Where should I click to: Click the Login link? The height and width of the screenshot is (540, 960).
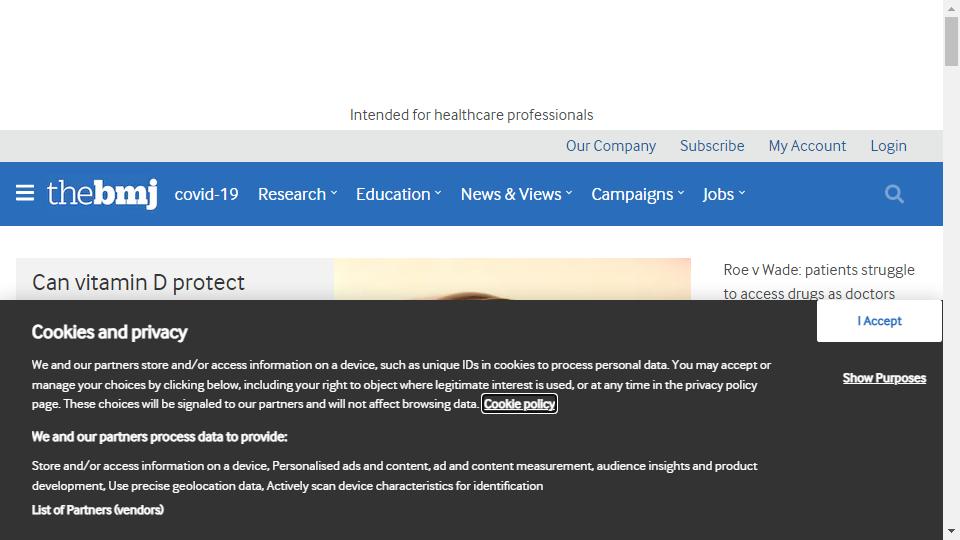888,146
